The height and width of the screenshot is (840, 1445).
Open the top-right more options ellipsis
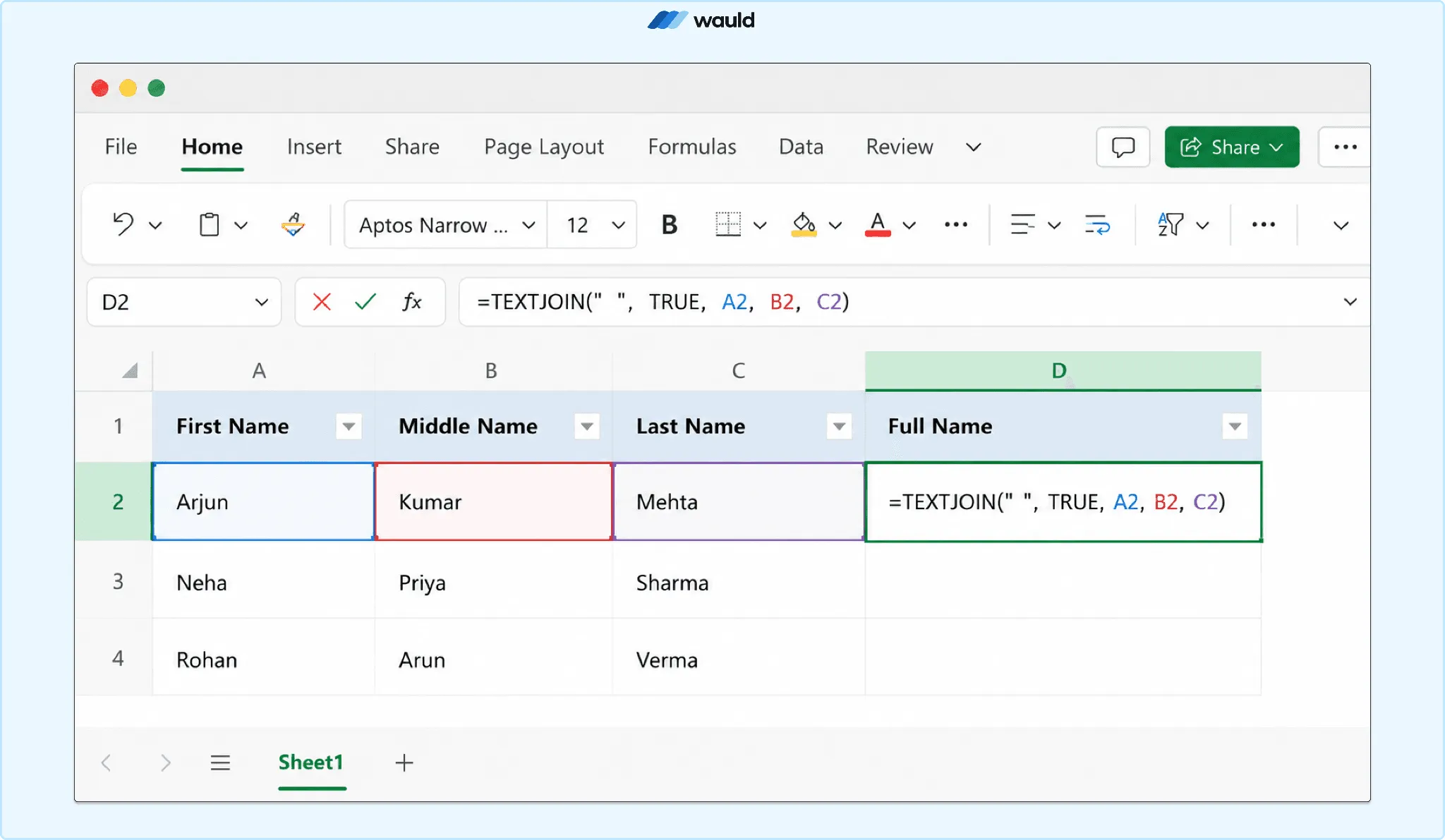pos(1345,147)
